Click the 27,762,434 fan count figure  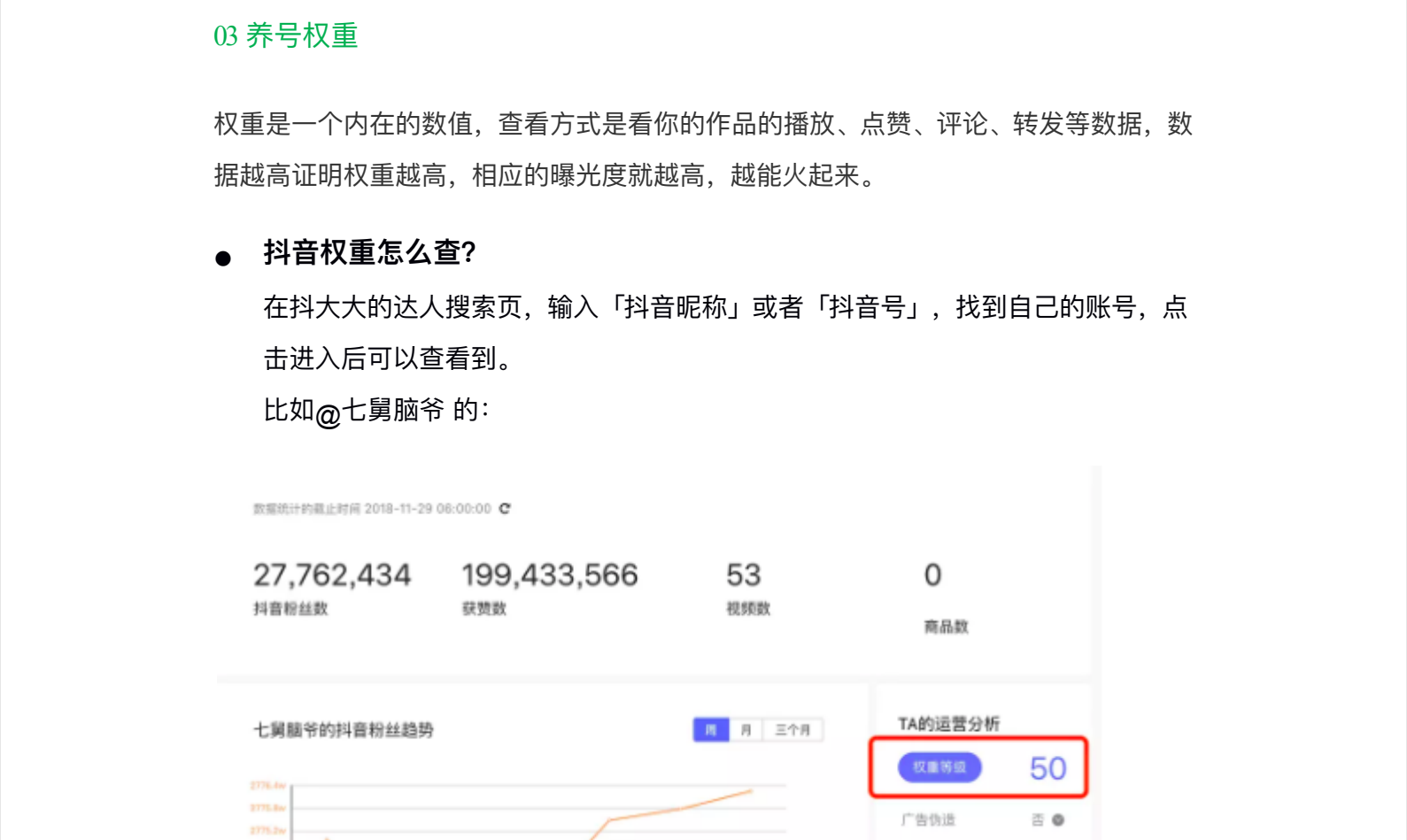[332, 575]
